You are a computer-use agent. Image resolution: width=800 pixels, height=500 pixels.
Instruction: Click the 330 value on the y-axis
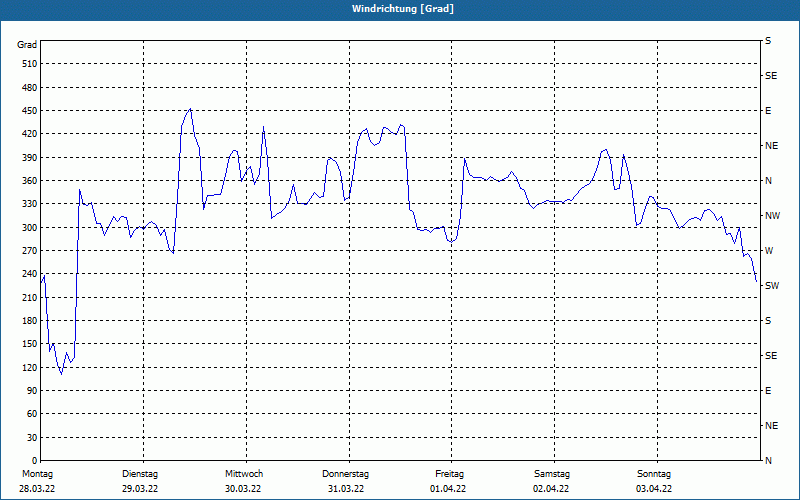pyautogui.click(x=29, y=204)
